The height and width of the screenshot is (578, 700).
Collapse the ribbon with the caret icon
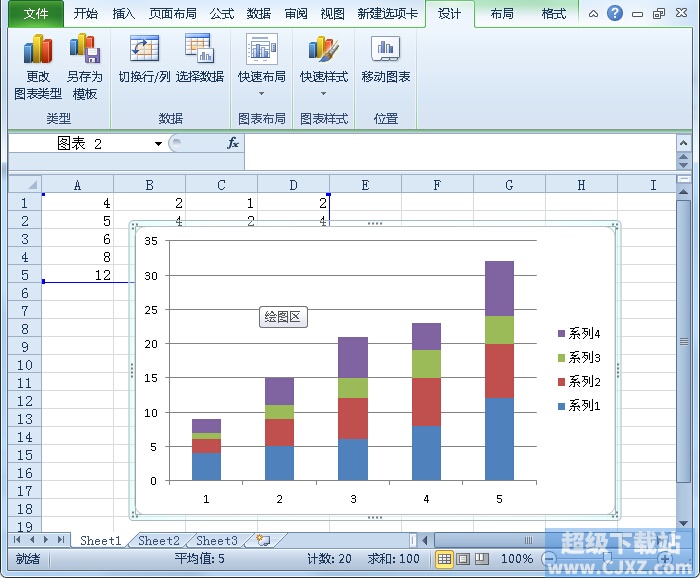point(593,14)
